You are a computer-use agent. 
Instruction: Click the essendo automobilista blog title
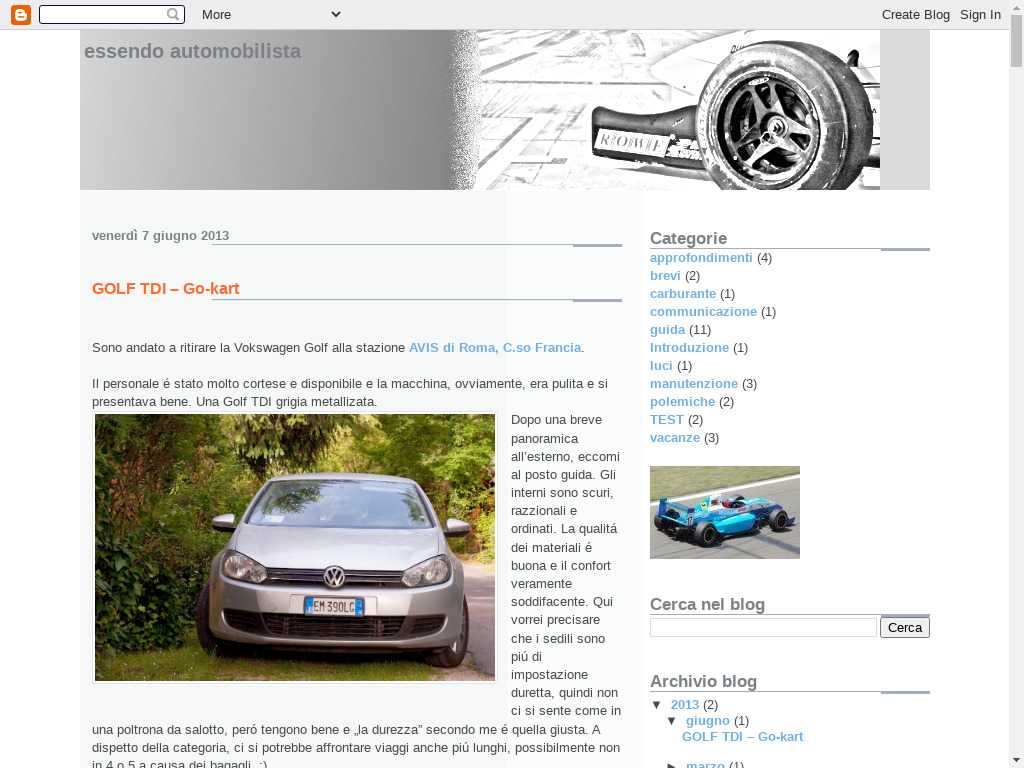click(x=192, y=51)
